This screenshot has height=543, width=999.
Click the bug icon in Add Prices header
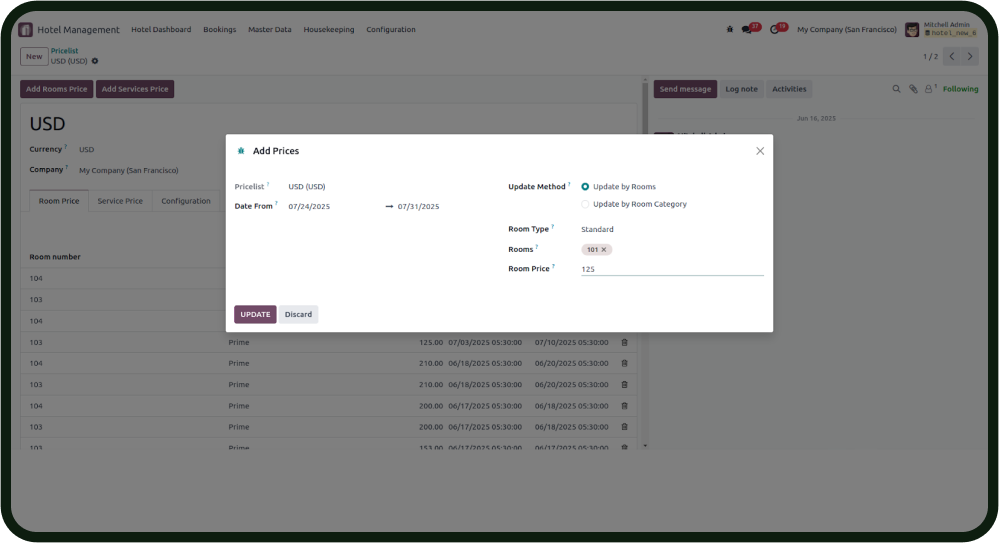tap(241, 151)
